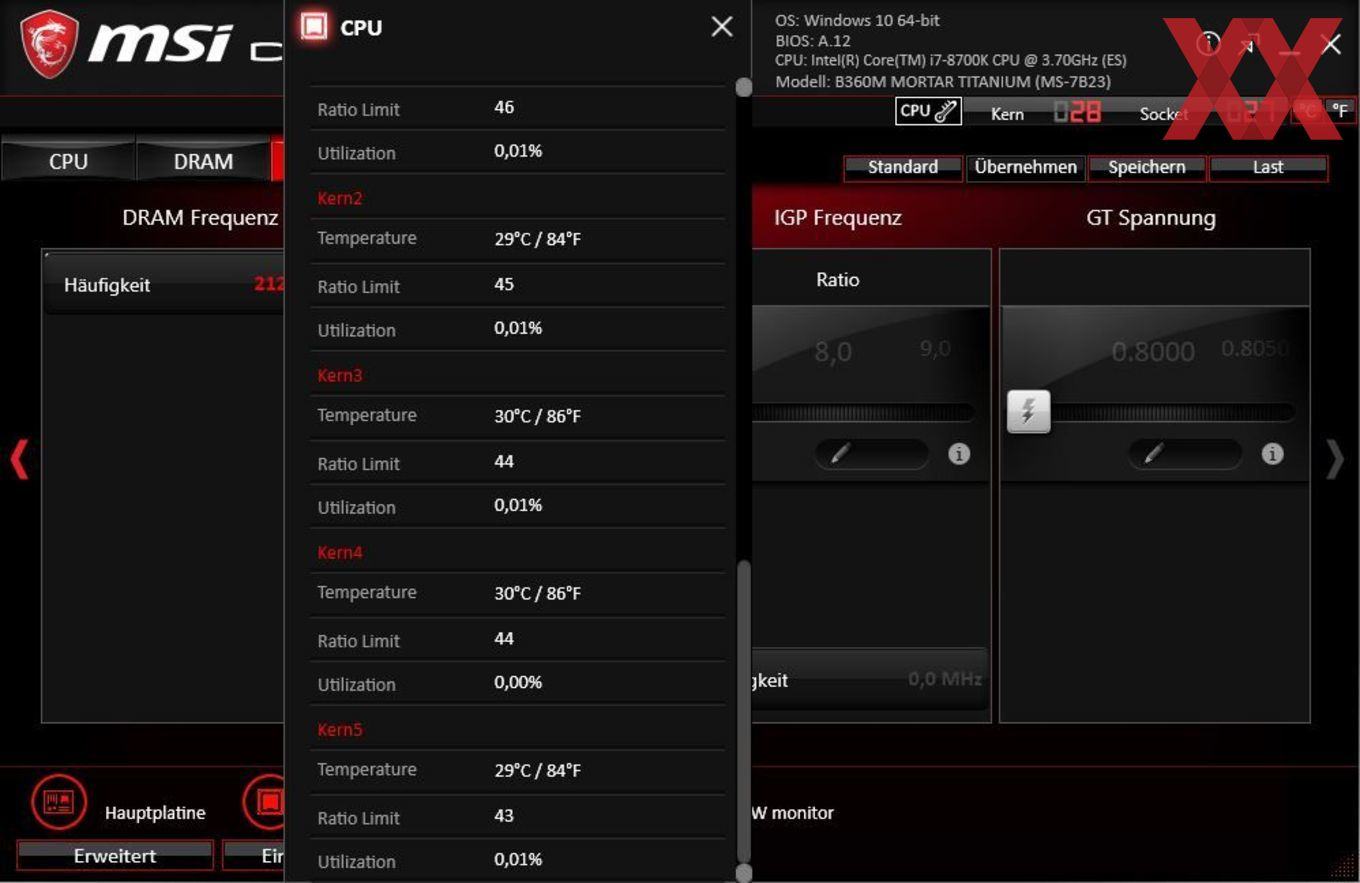Open Hauptplatine motherboard icon
The height and width of the screenshot is (883, 1360).
tap(59, 803)
